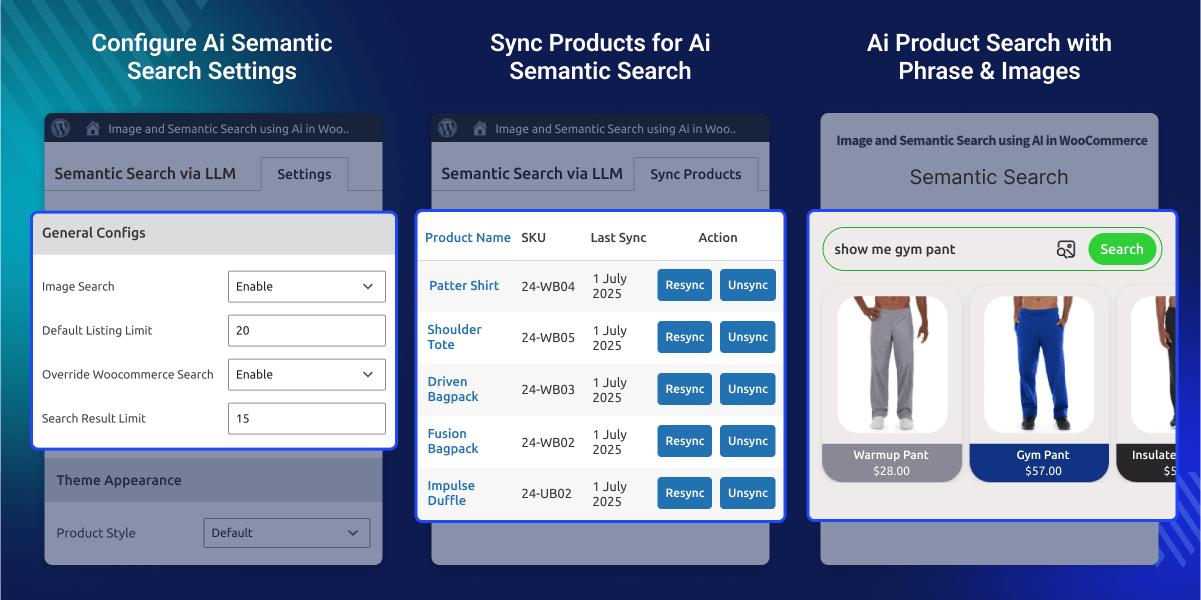Image resolution: width=1201 pixels, height=600 pixels.
Task: Click the Driven Bagpack product link
Action: tap(455, 388)
